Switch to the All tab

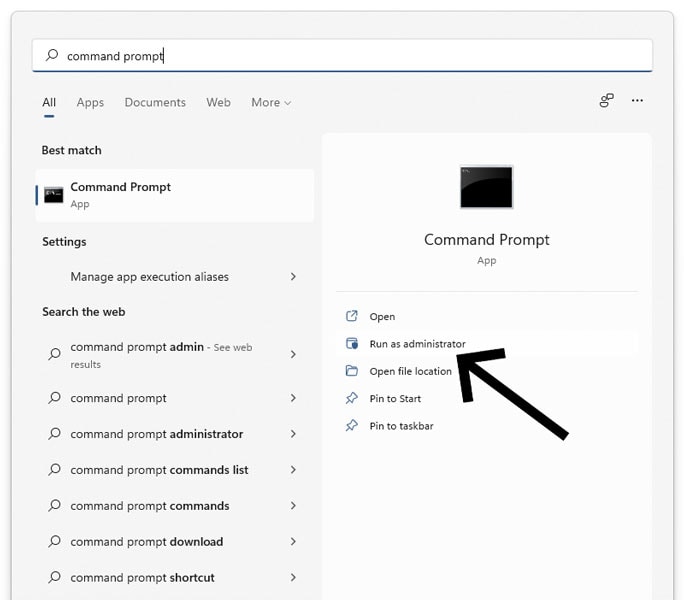tap(49, 103)
